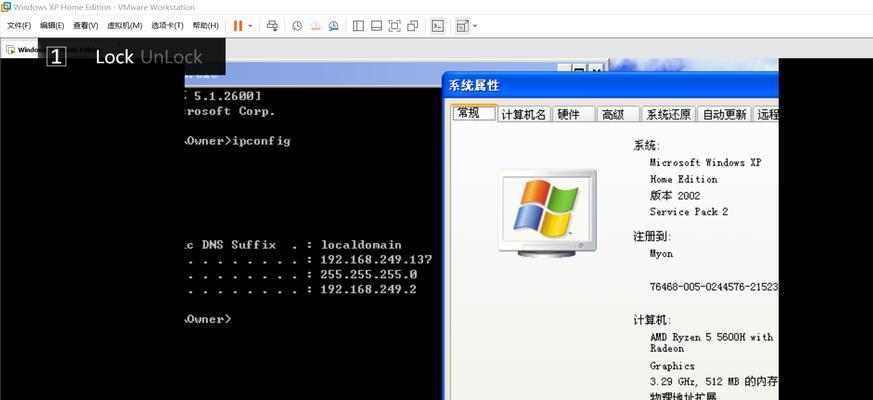Click the VMware Workstation app icon in title bar
Screen dimensions: 873x400
click(x=6, y=7)
